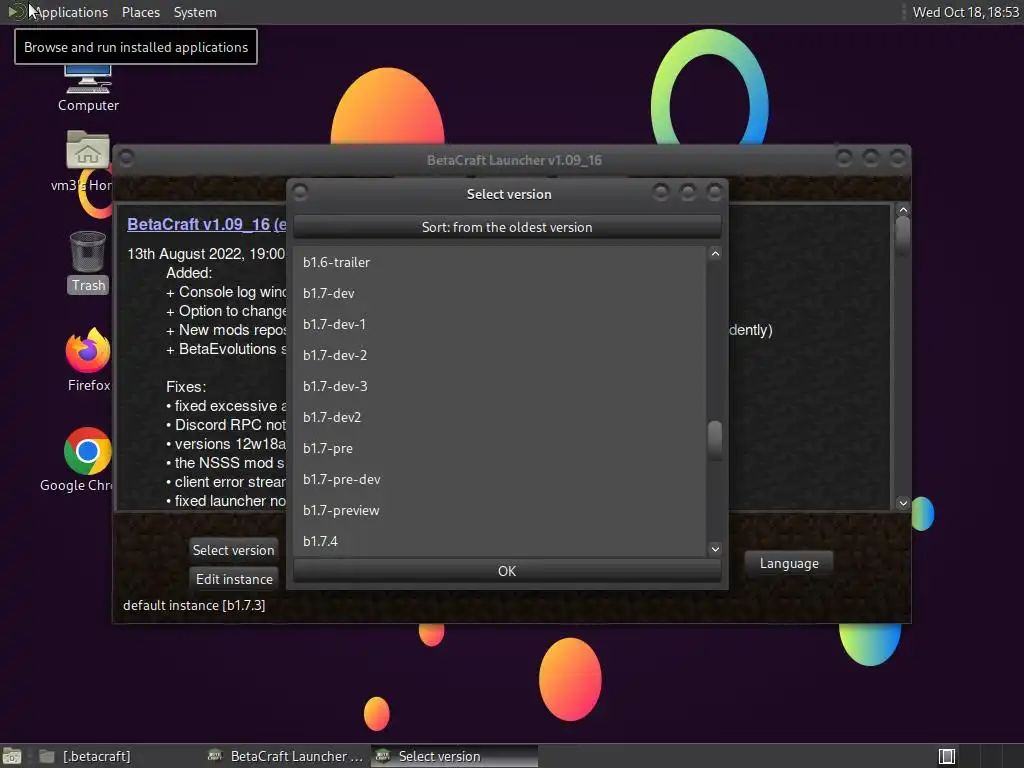This screenshot has width=1024, height=768.
Task: Minimize the Select version dialog
Action: click(x=661, y=192)
